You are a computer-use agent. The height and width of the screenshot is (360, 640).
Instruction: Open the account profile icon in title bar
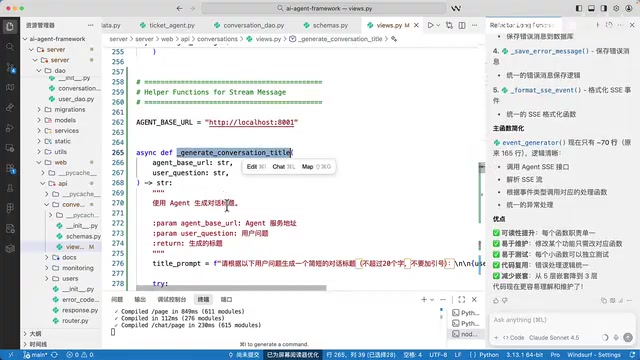point(629,8)
